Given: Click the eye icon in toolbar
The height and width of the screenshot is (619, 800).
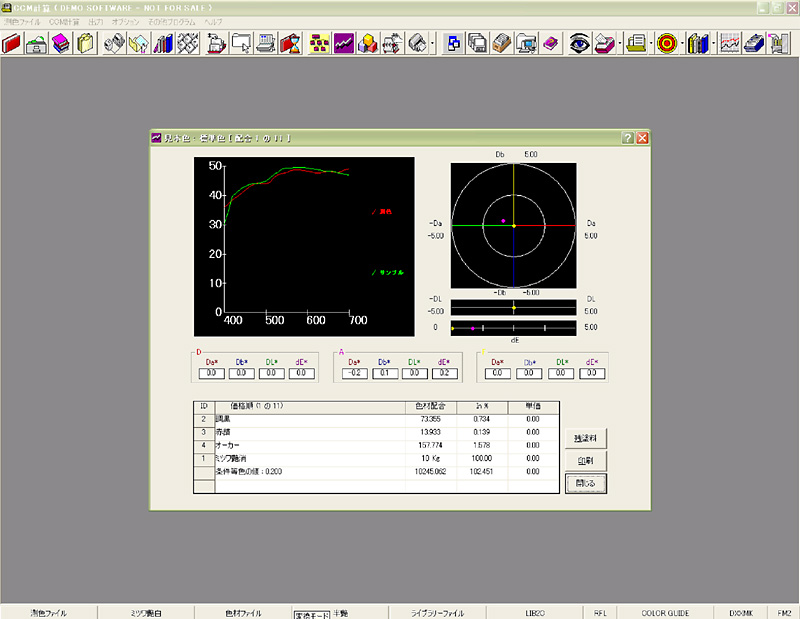Looking at the screenshot, I should click(x=580, y=43).
